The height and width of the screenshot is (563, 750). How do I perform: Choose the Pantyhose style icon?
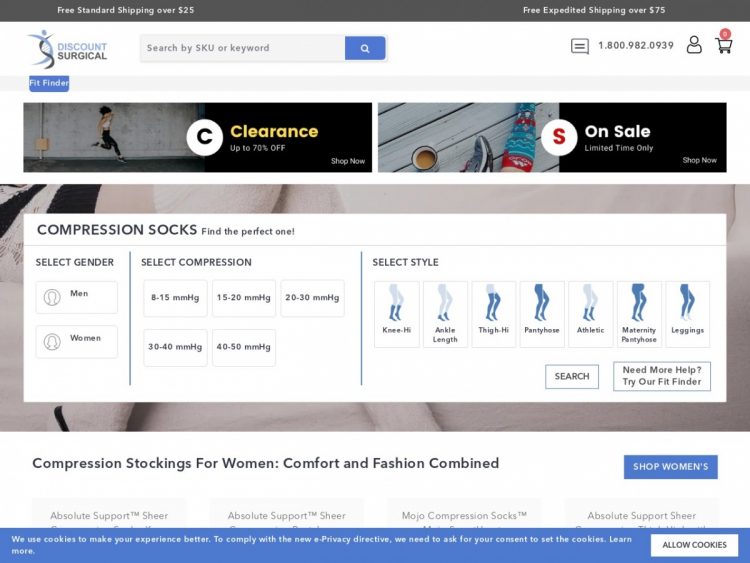pyautogui.click(x=542, y=313)
